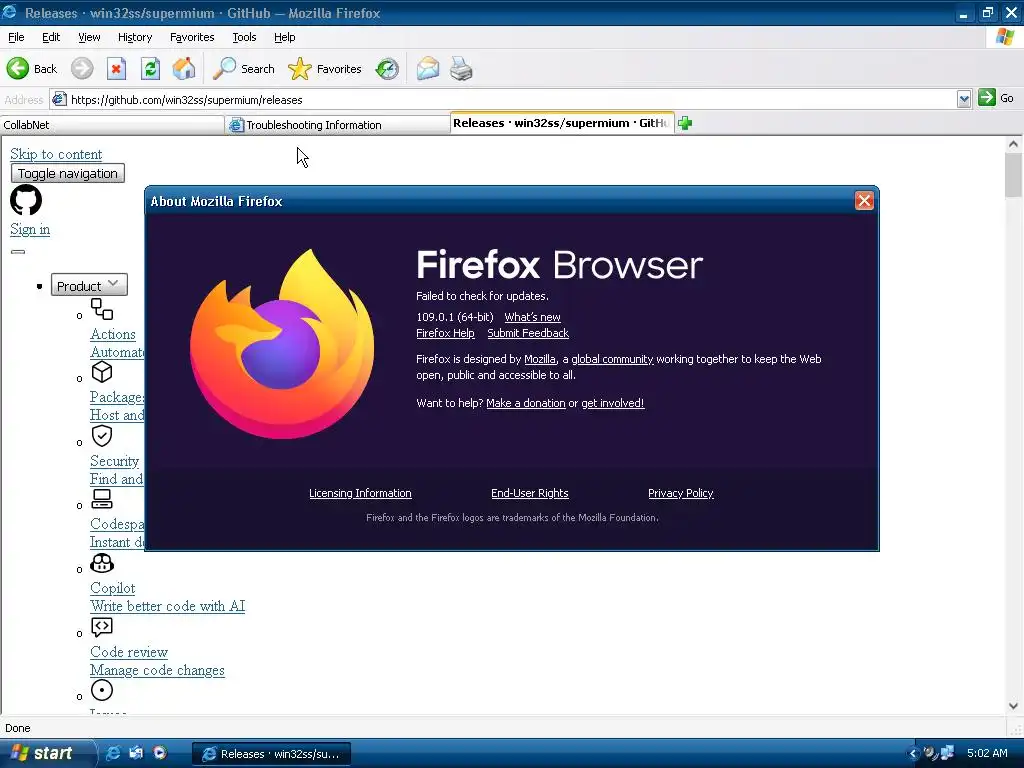Open the Privacy Policy link
1024x768 pixels.
[x=680, y=494]
